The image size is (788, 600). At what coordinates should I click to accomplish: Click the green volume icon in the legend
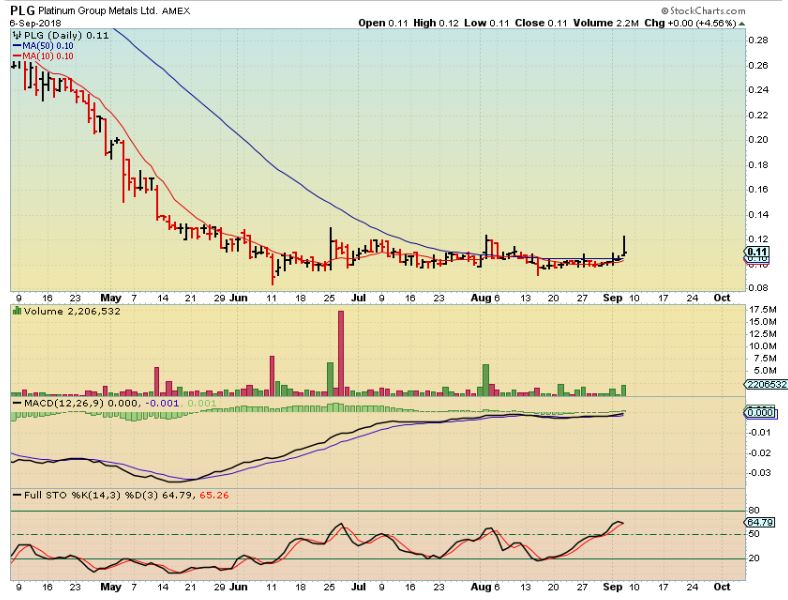[17, 311]
